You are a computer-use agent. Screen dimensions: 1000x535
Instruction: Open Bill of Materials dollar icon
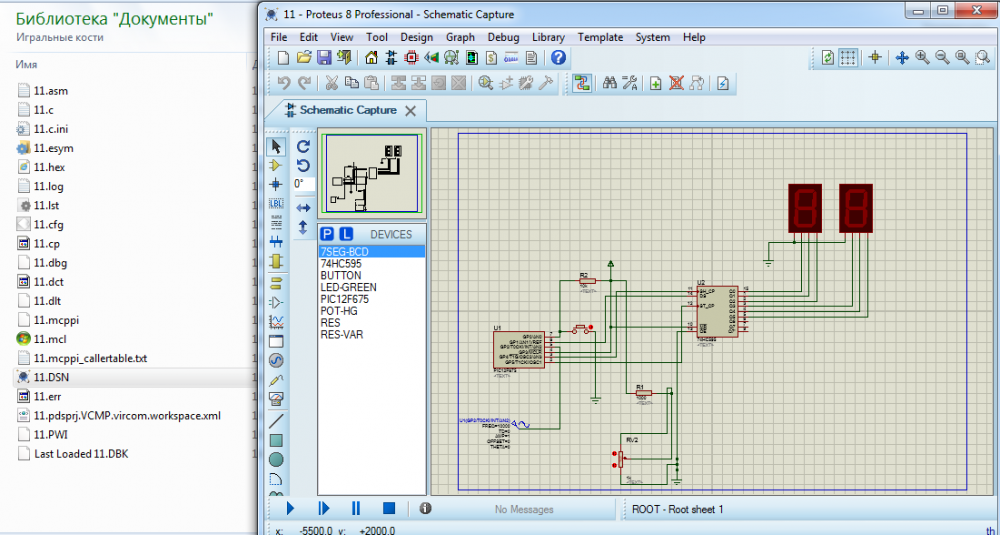pyautogui.click(x=491, y=58)
